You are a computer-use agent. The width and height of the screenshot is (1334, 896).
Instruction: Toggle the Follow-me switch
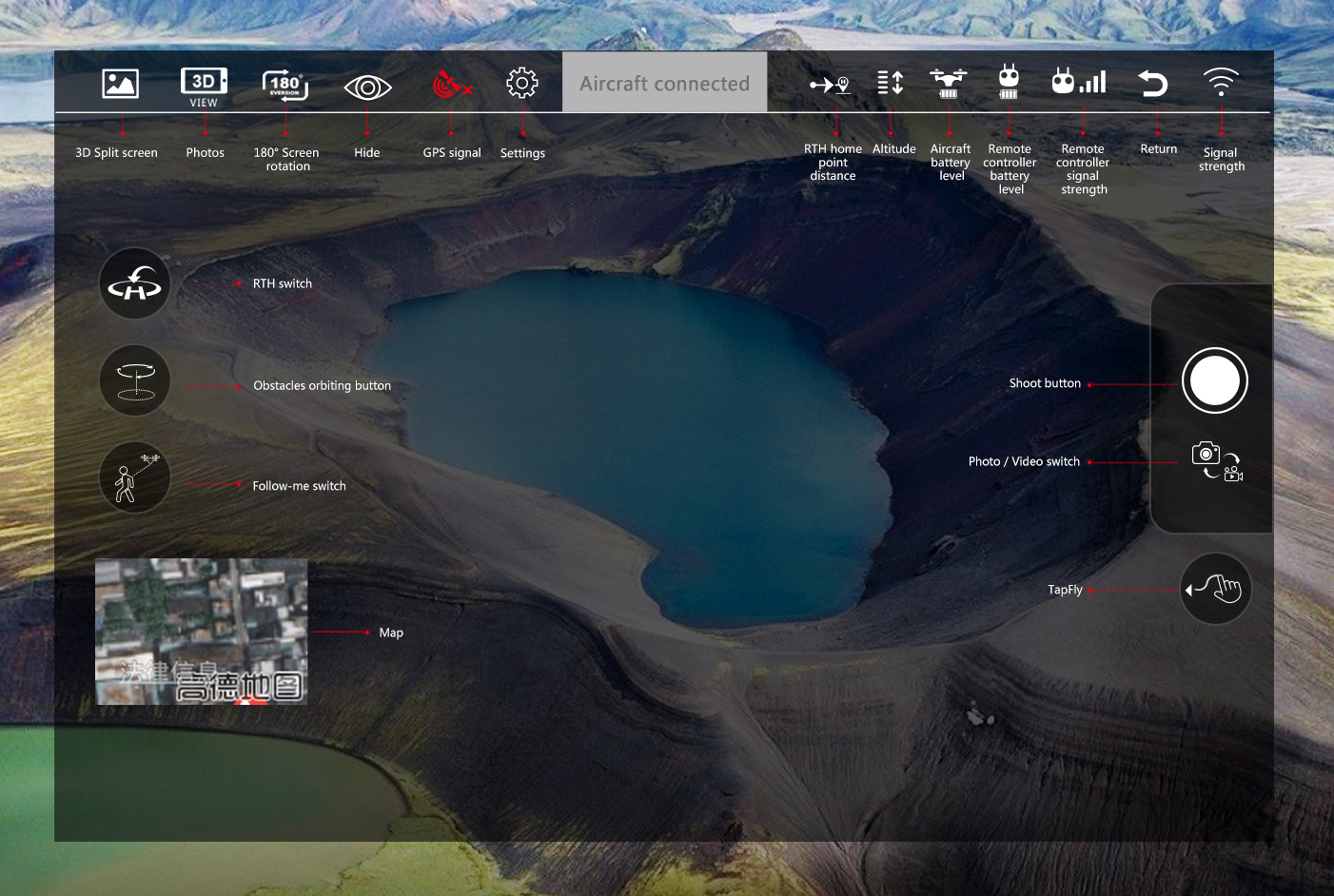click(135, 477)
